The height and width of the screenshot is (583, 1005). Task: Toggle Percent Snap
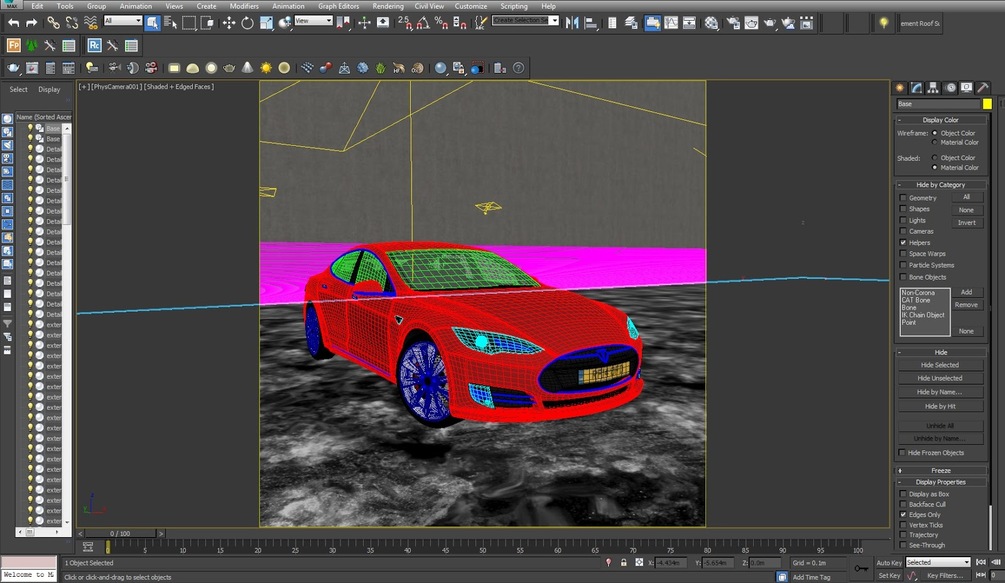(x=441, y=23)
